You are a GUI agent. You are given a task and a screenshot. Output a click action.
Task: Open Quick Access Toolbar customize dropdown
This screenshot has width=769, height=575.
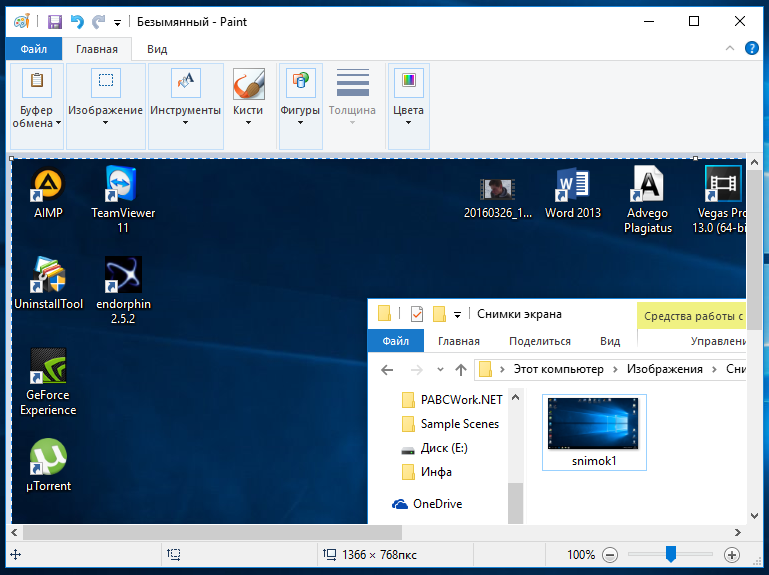coord(117,23)
